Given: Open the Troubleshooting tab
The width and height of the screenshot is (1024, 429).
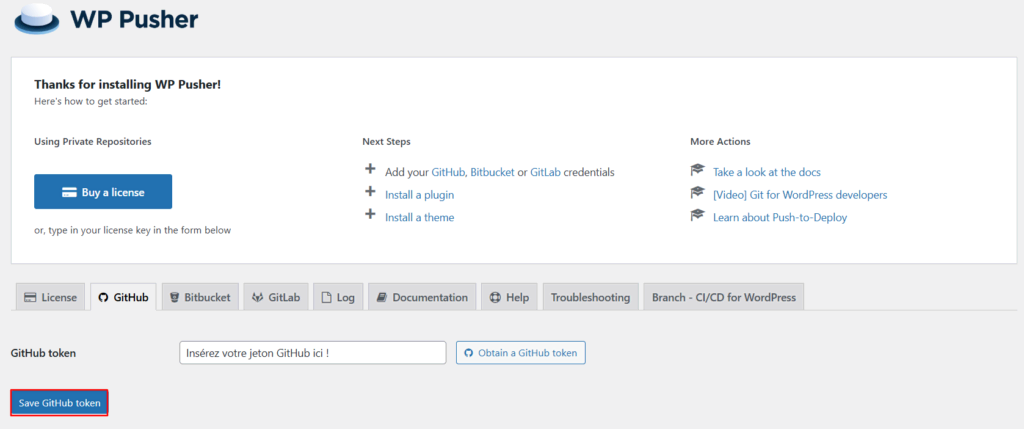Looking at the screenshot, I should tap(590, 297).
